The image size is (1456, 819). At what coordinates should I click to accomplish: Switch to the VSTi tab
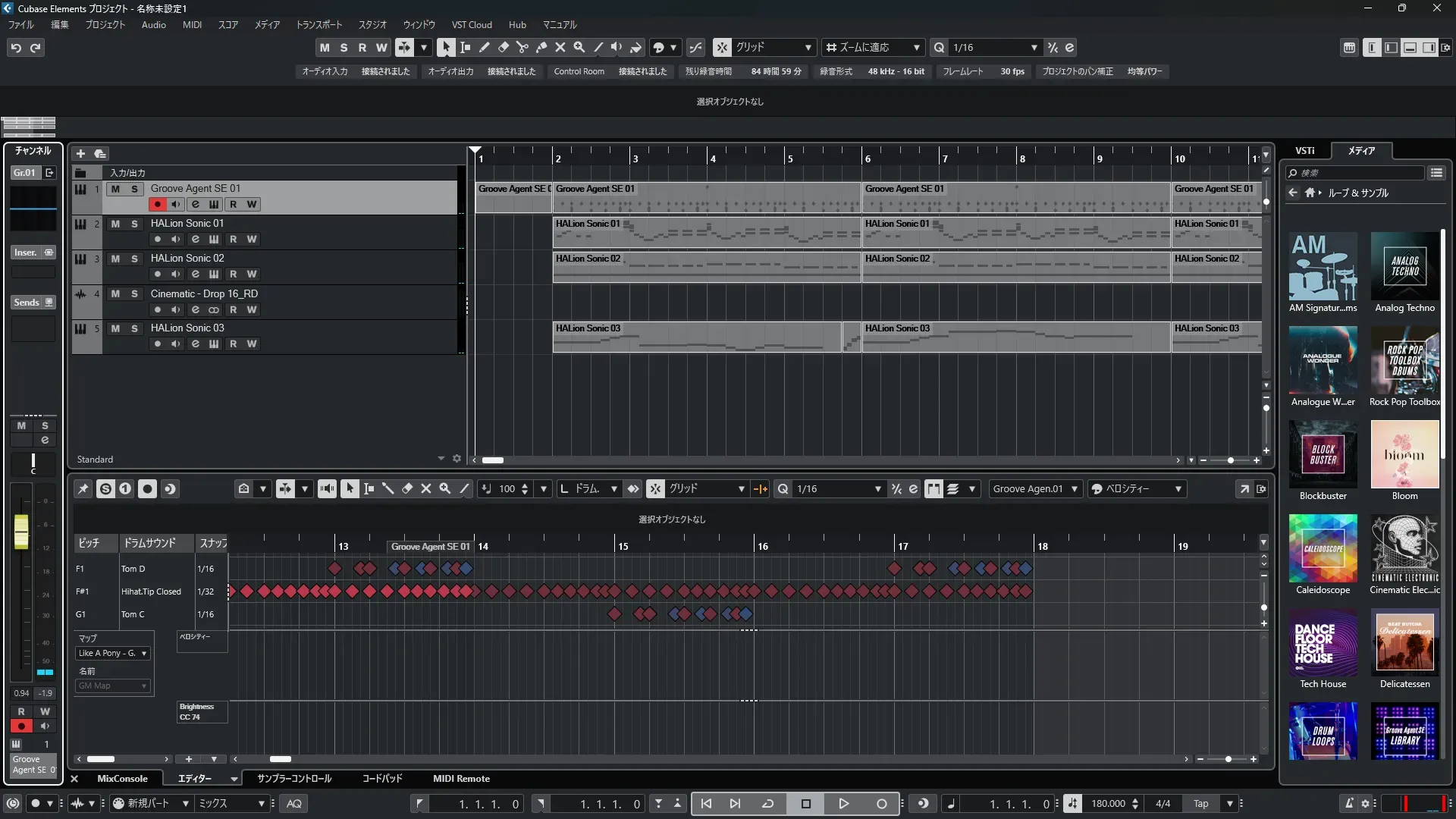pos(1304,151)
